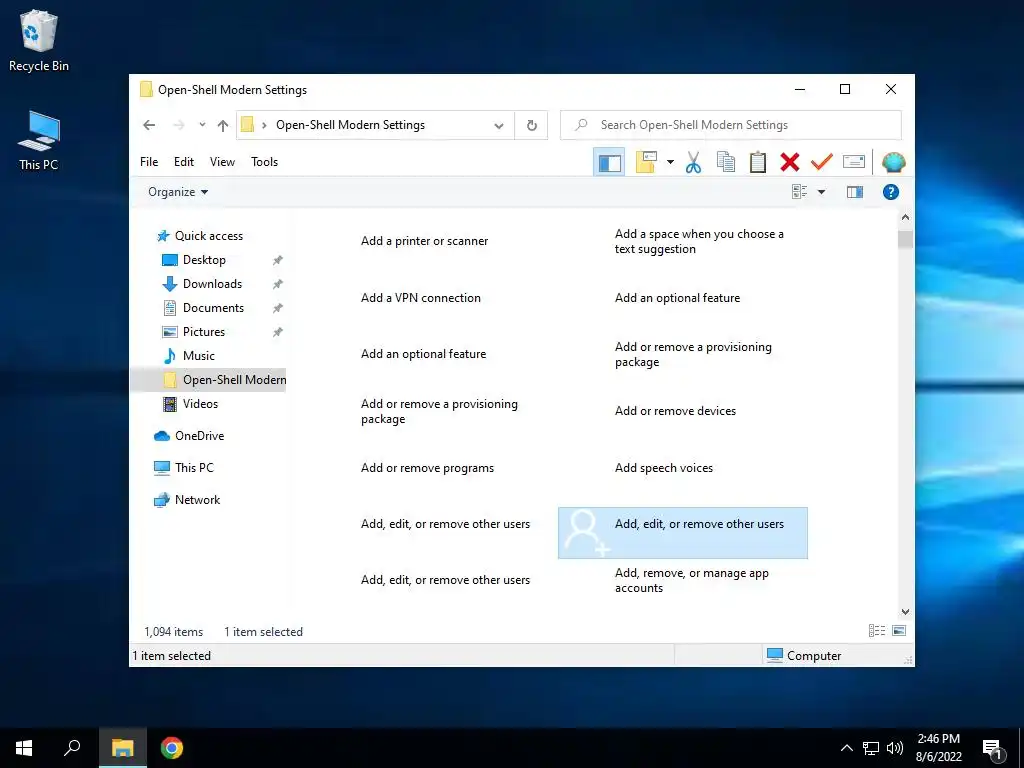The image size is (1024, 768).
Task: Select Add a space when you choose a text suggestion
Action: pos(699,242)
